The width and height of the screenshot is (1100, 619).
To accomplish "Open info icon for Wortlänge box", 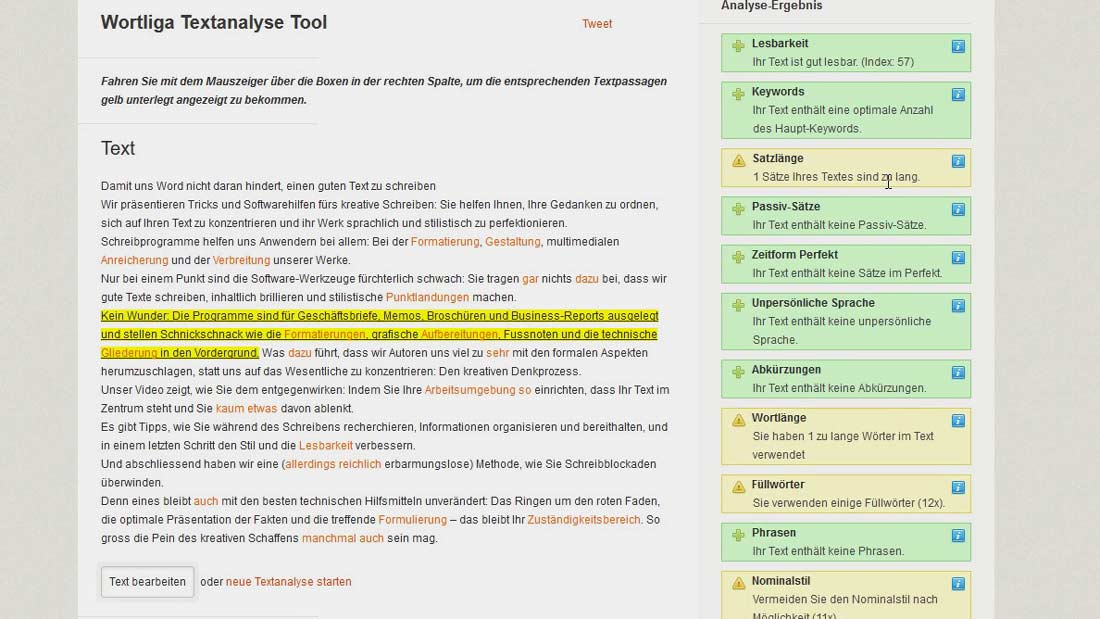I will 958,421.
